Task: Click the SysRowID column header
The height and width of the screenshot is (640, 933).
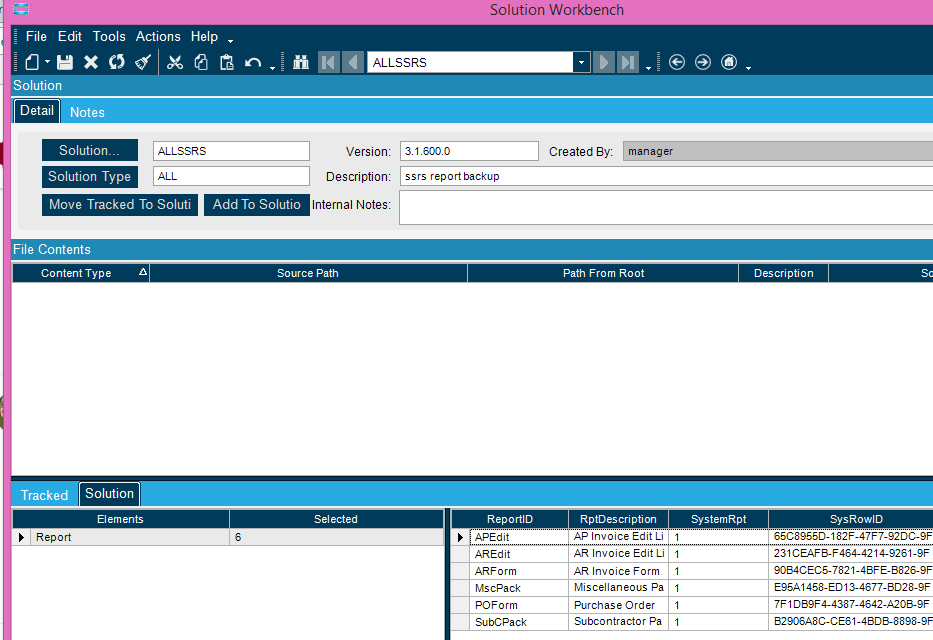Action: (x=851, y=519)
